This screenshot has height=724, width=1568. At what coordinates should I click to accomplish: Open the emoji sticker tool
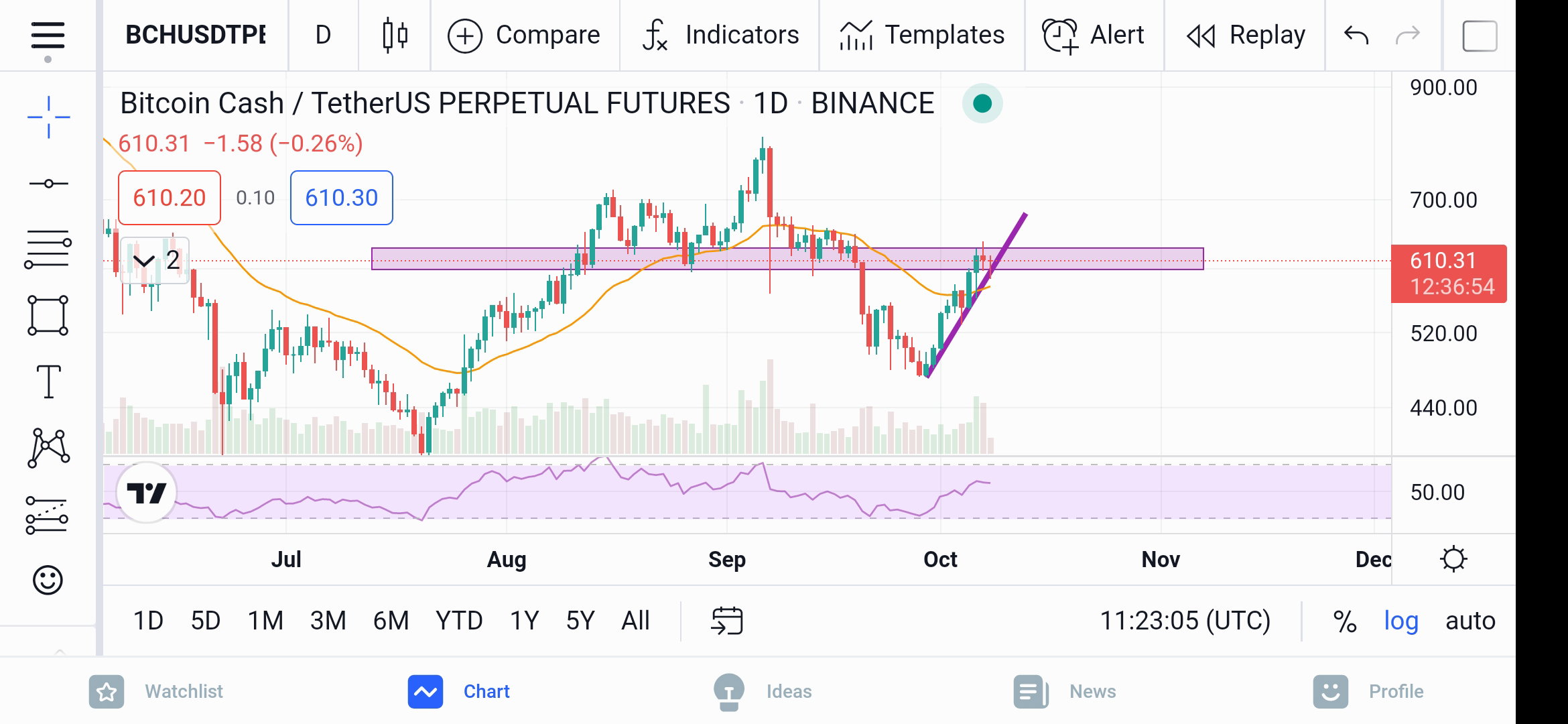pyautogui.click(x=48, y=580)
